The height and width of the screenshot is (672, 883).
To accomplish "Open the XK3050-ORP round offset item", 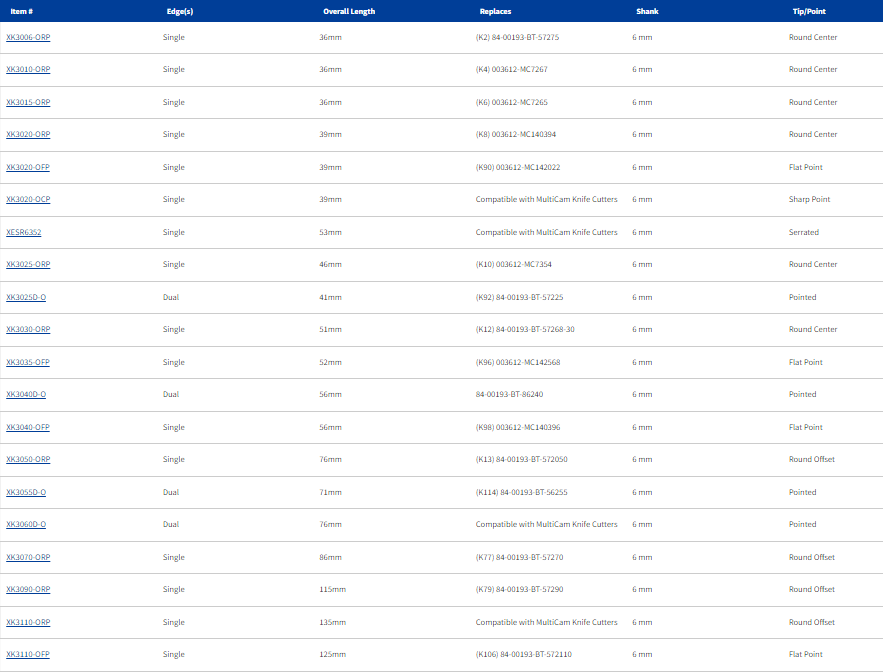I will click(28, 460).
